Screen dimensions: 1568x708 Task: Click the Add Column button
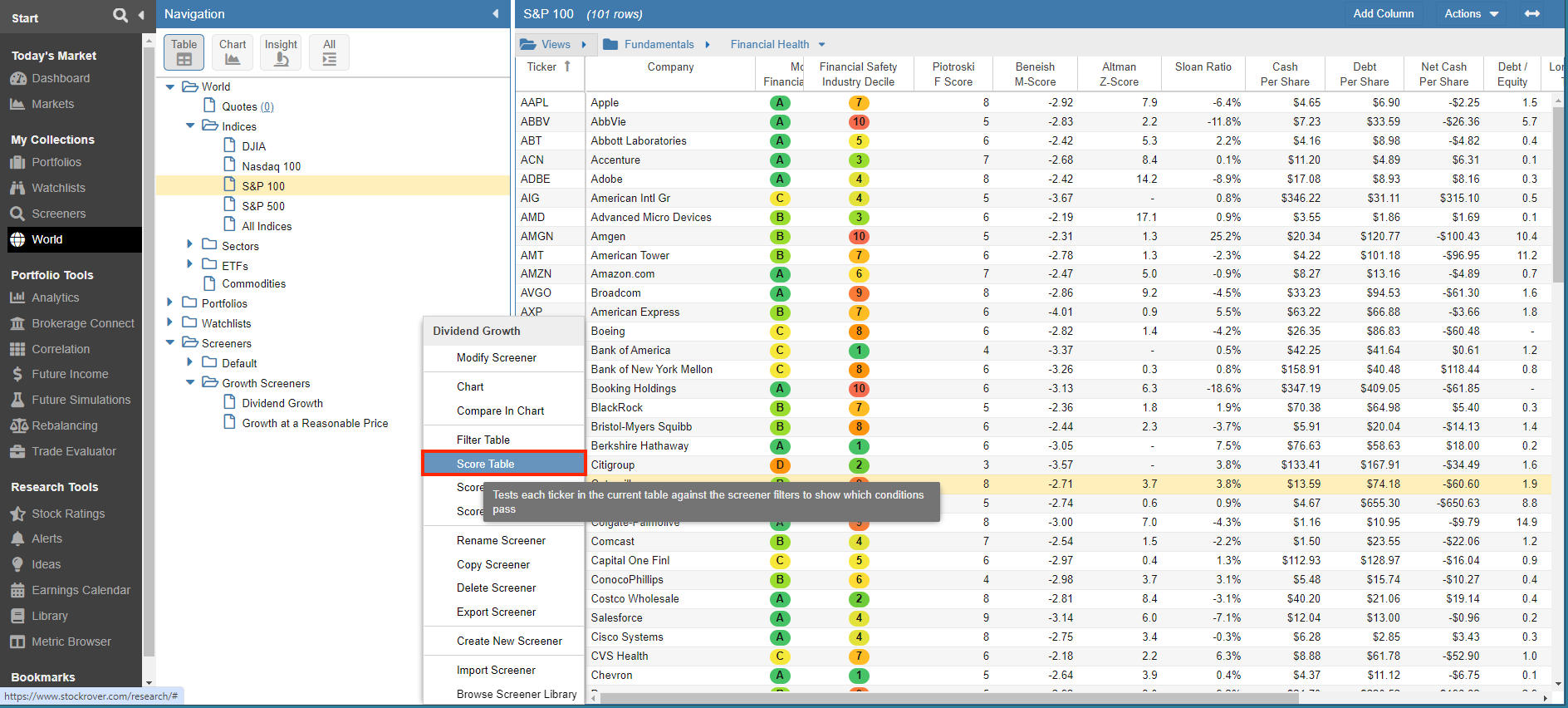pyautogui.click(x=1383, y=13)
